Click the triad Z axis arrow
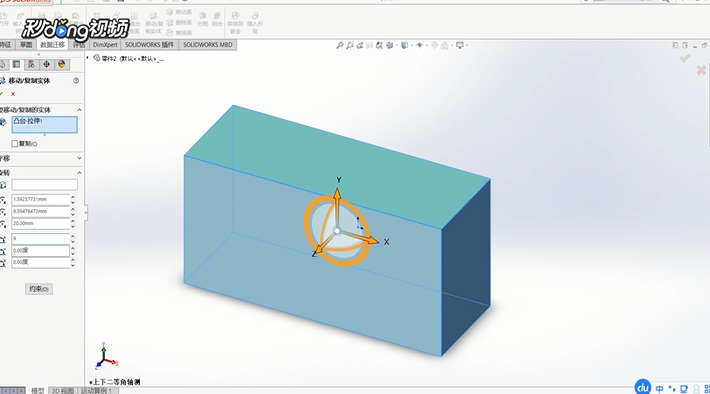The image size is (710, 394). point(319,249)
